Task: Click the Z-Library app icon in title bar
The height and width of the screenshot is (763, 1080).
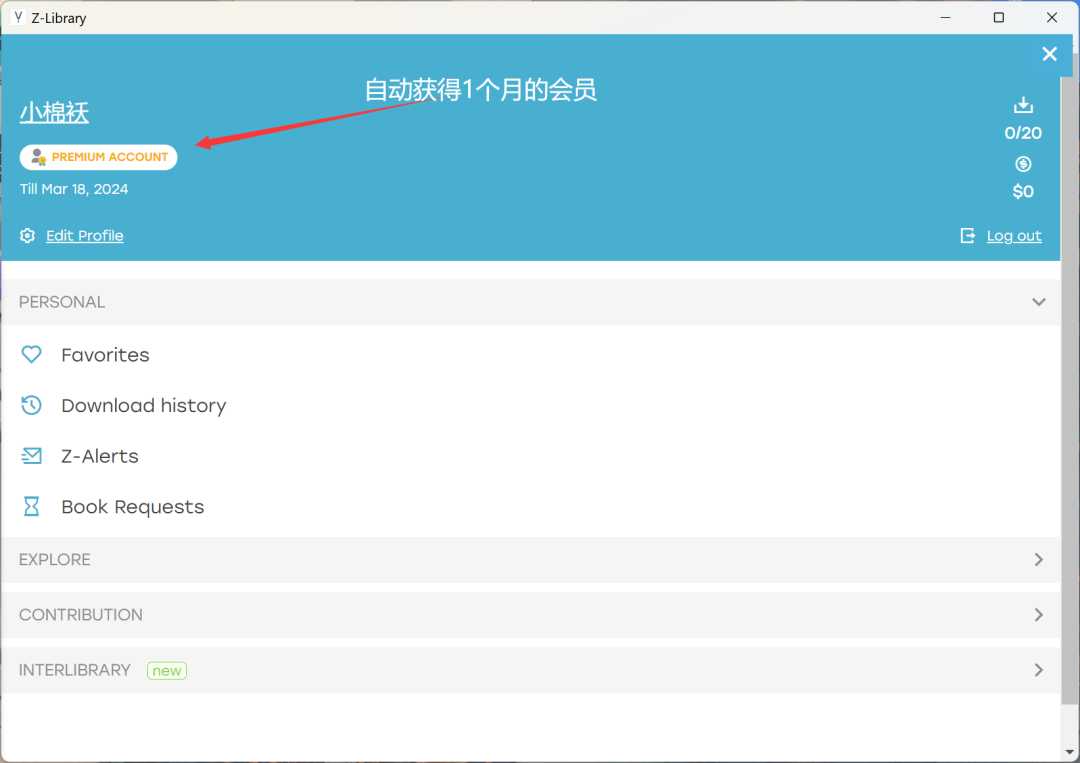Action: click(x=18, y=17)
